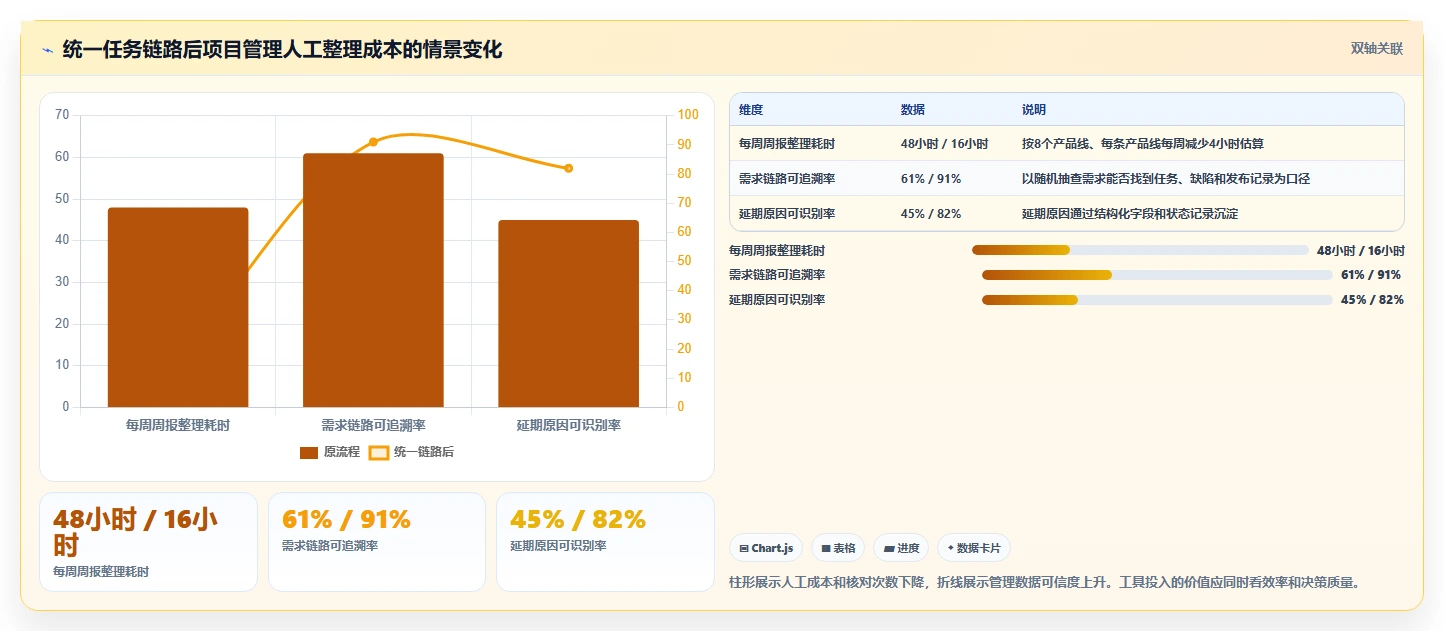Click the x-axis label 延期原因可识别率
The width and height of the screenshot is (1444, 631).
coord(568,425)
